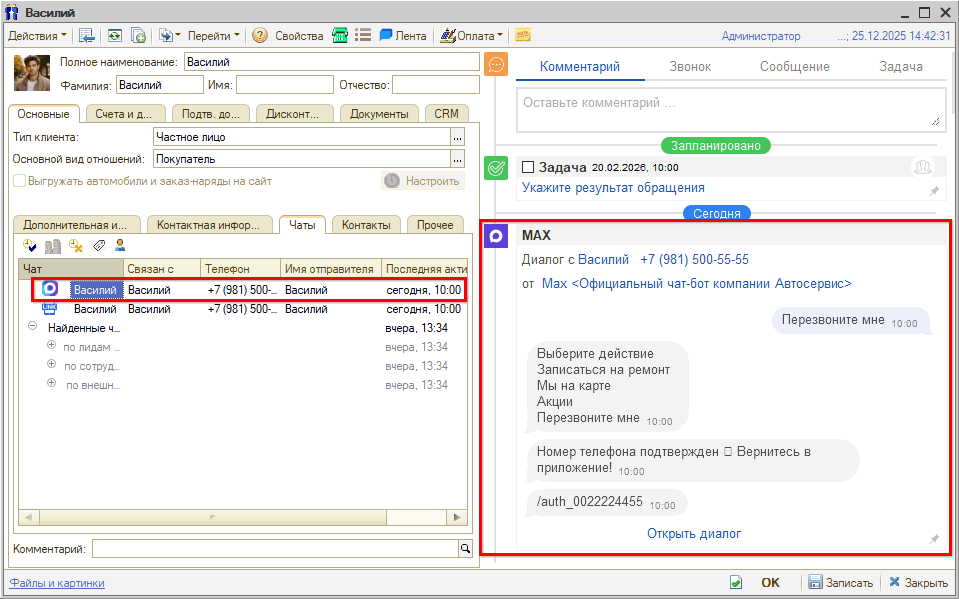Screen dimensions: 959x599
Task: Toggle Выгружать автомобили и заказ-наряды на сайт
Action: pos(19,181)
